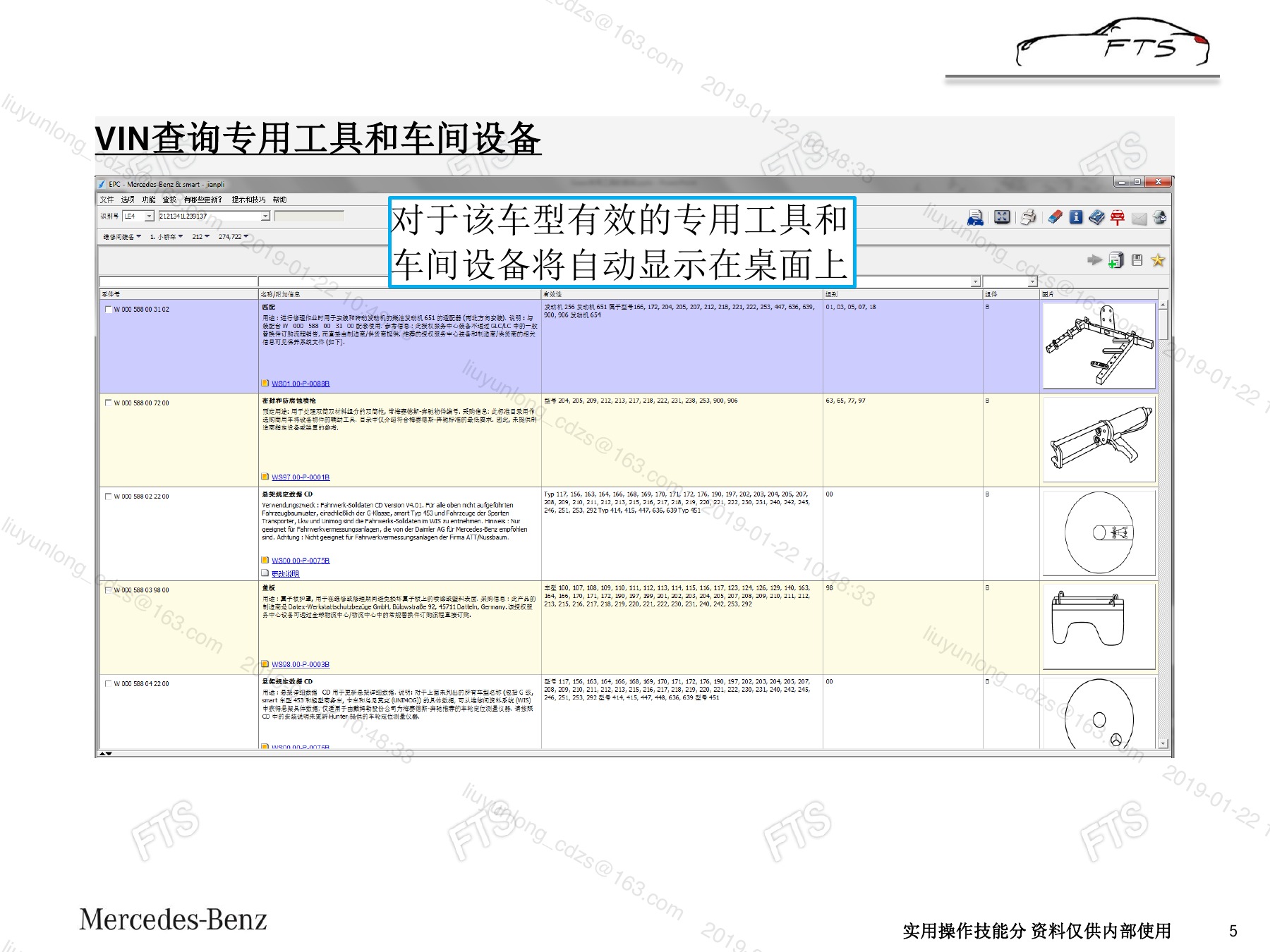Viewport: 1270px width, 952px height.
Task: Open the 提示和技巧 menu
Action: pos(248,200)
